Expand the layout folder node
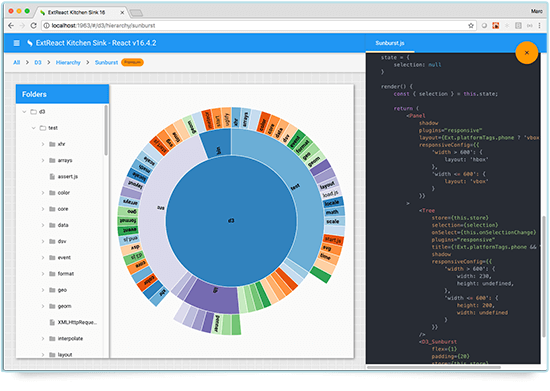The height and width of the screenshot is (391, 550). 43,355
